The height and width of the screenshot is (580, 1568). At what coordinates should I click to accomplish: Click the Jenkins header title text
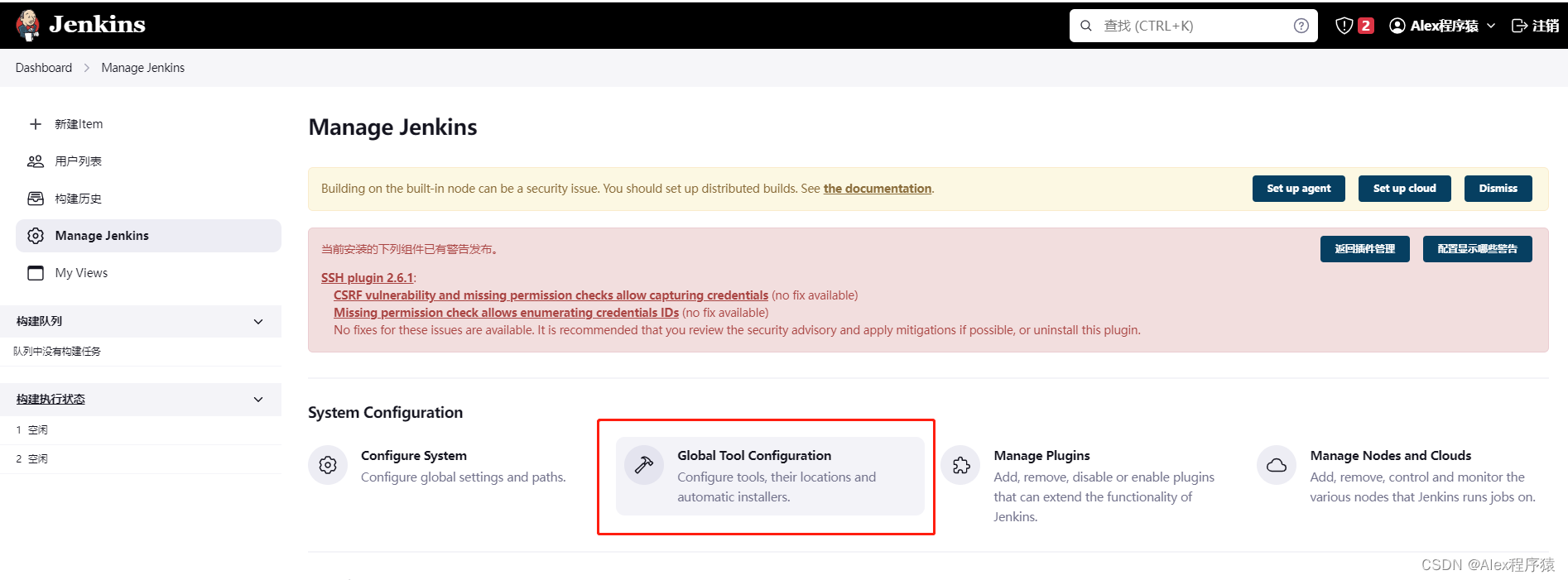point(97,25)
